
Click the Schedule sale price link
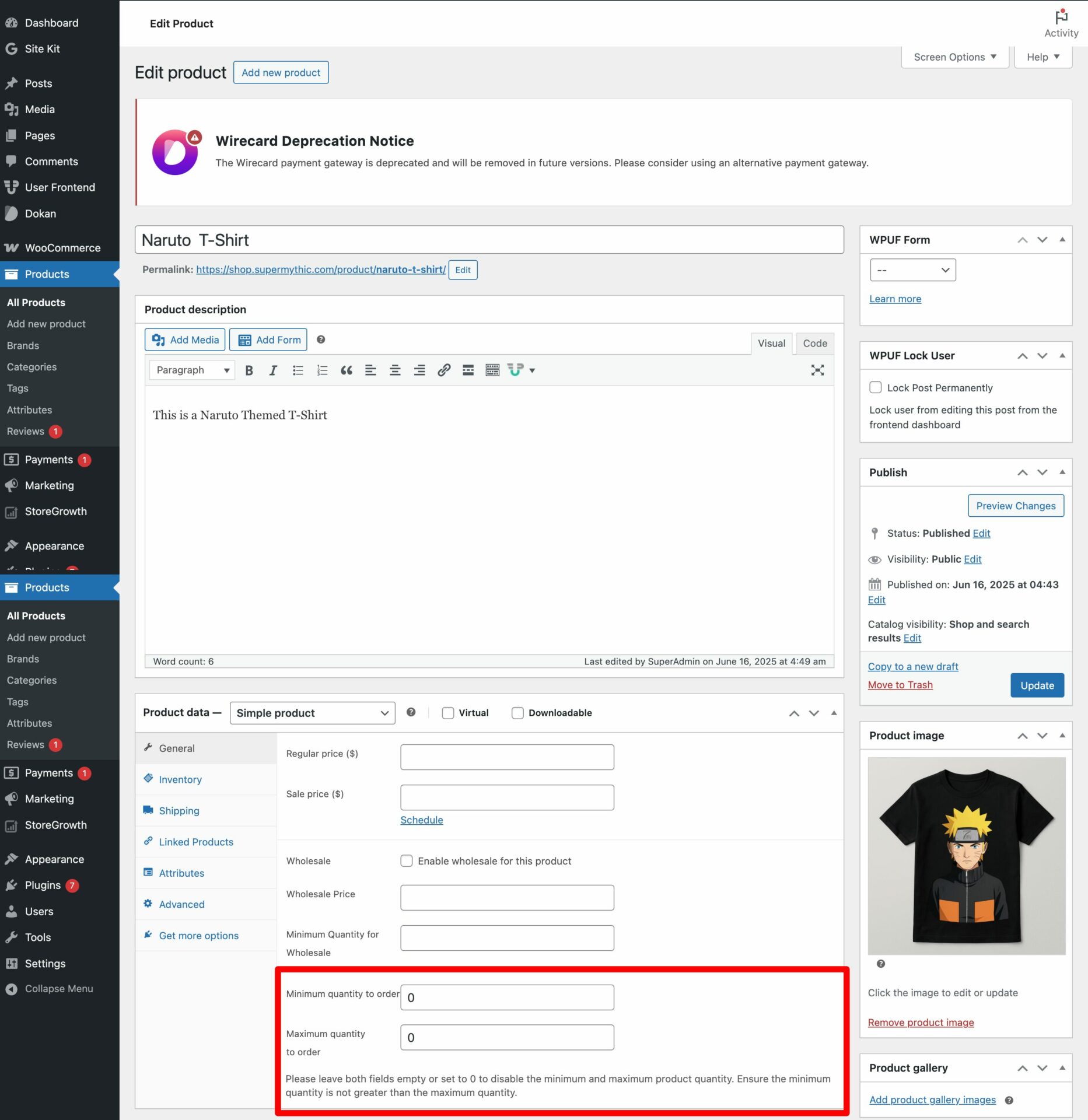click(x=422, y=820)
